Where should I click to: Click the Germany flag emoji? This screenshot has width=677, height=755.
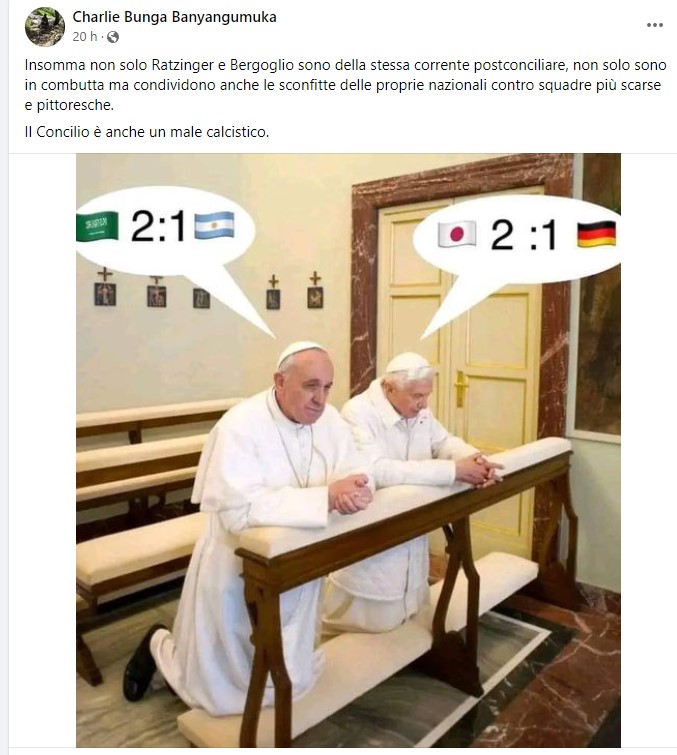(x=596, y=234)
